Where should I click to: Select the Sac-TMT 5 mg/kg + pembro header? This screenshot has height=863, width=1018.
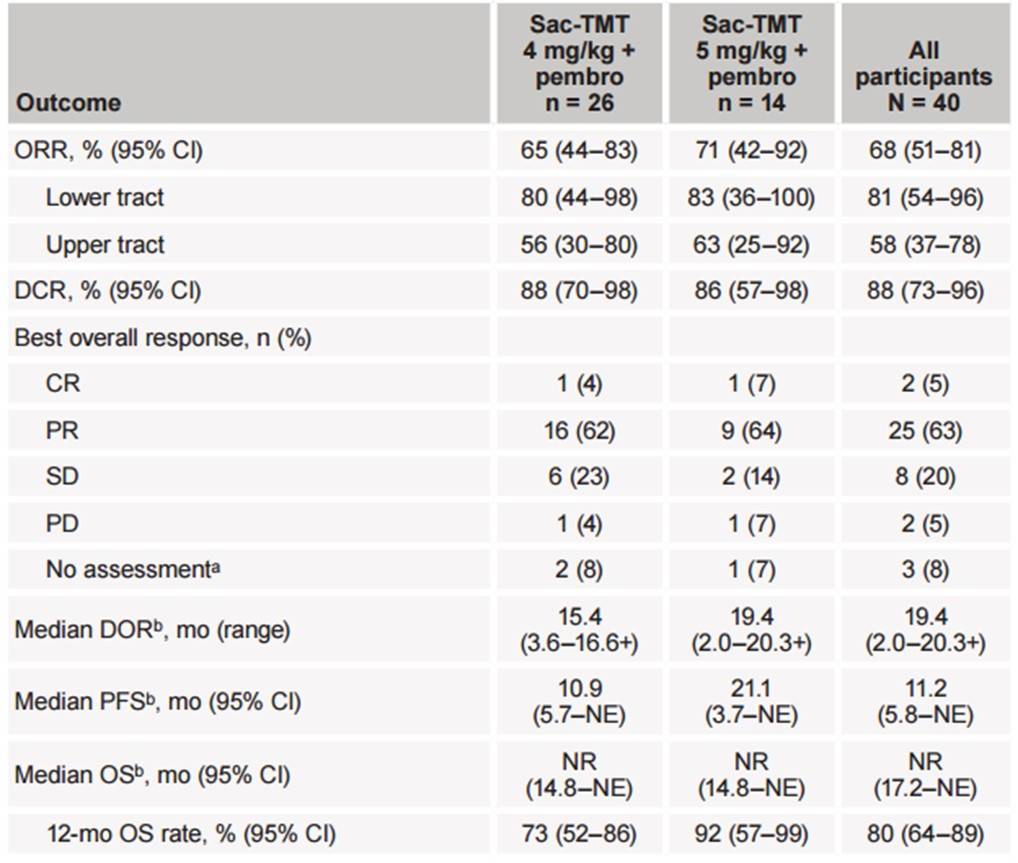coord(751,63)
